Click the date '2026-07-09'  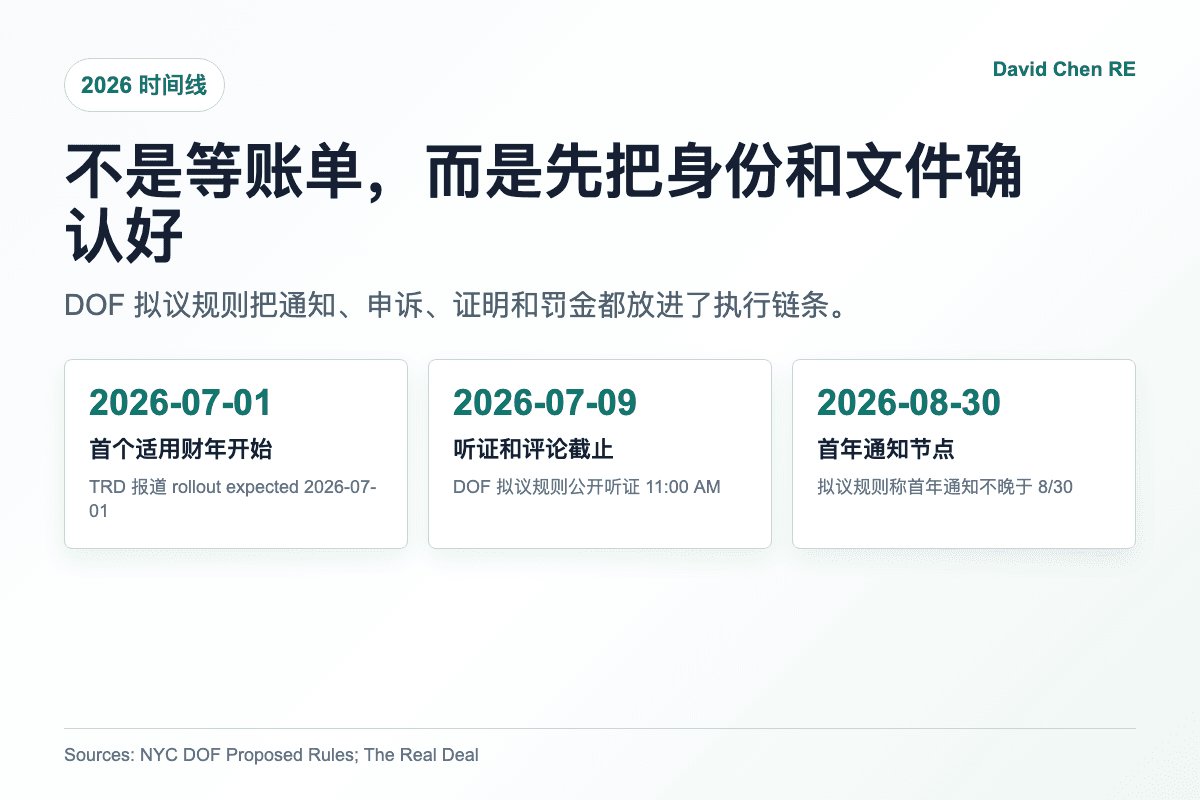point(544,402)
